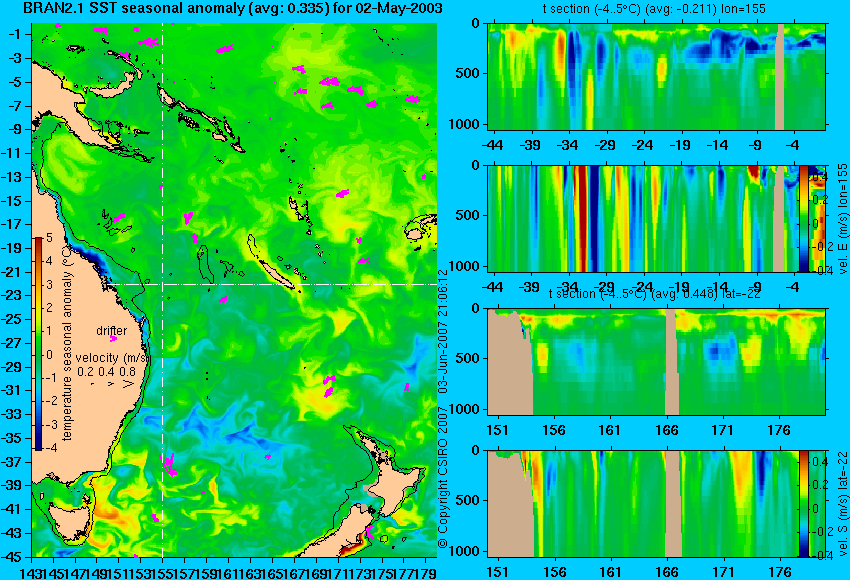Click the white dashed horizontal line at latitude -22
Screen dimensions: 850x580
(x=271, y=284)
